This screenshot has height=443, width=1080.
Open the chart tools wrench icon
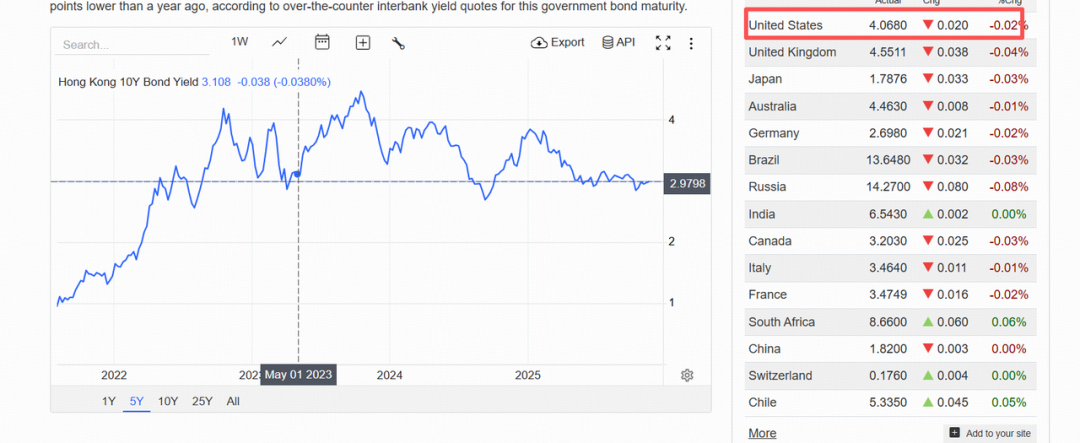click(x=398, y=42)
